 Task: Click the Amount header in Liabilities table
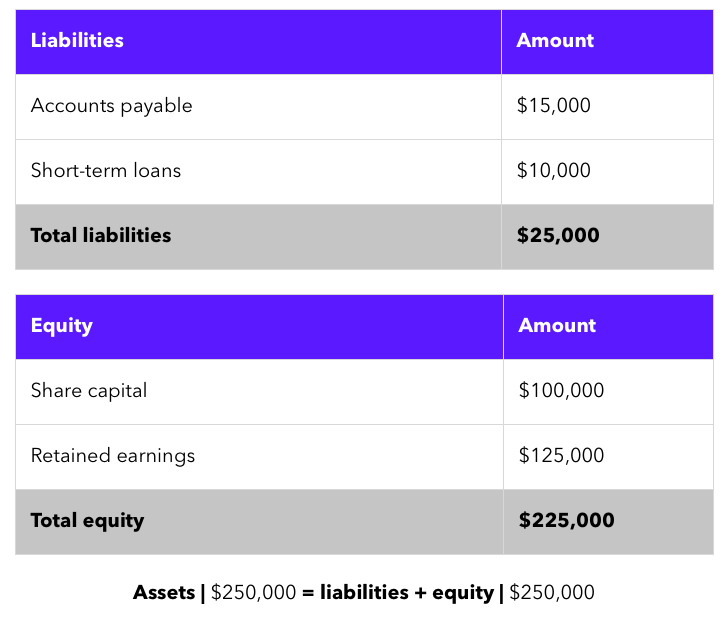pos(555,41)
